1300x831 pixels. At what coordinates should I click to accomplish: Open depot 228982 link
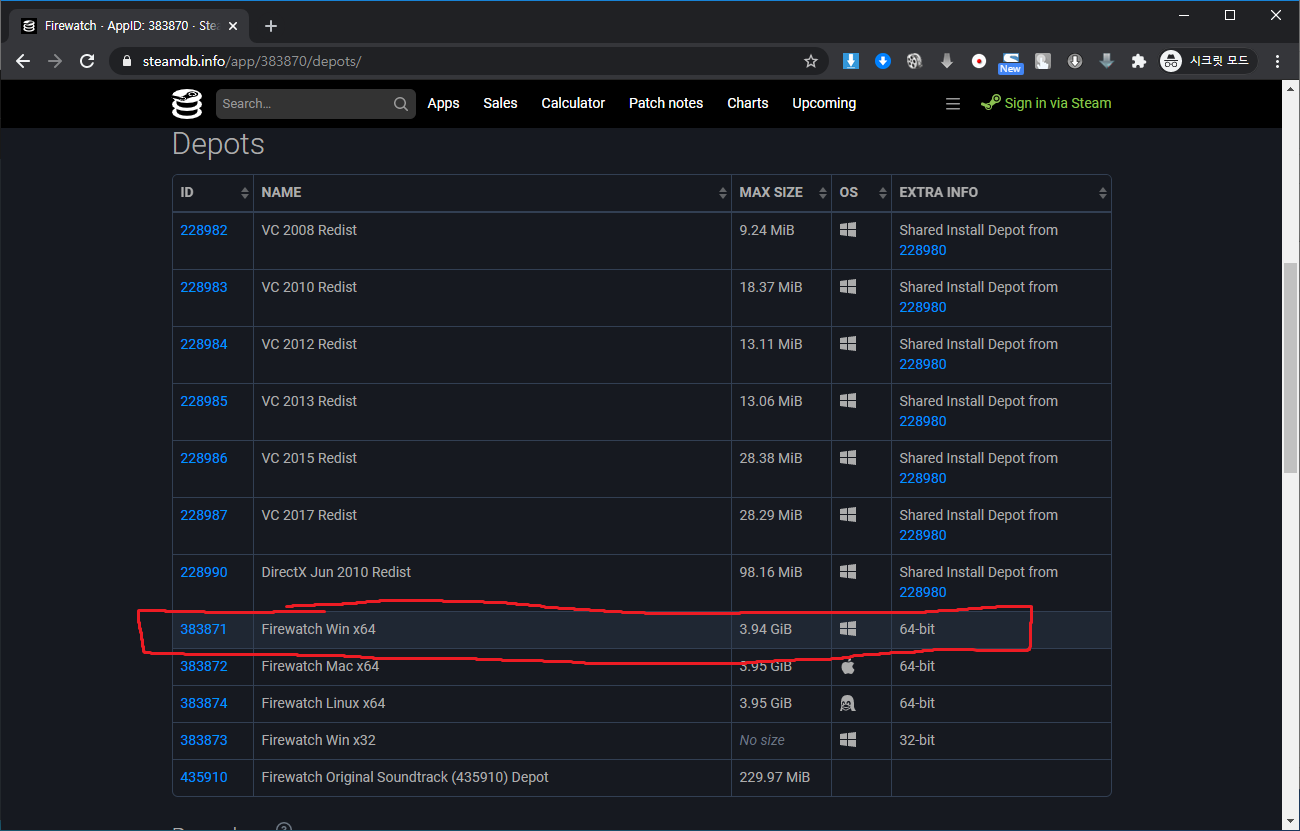(x=204, y=230)
